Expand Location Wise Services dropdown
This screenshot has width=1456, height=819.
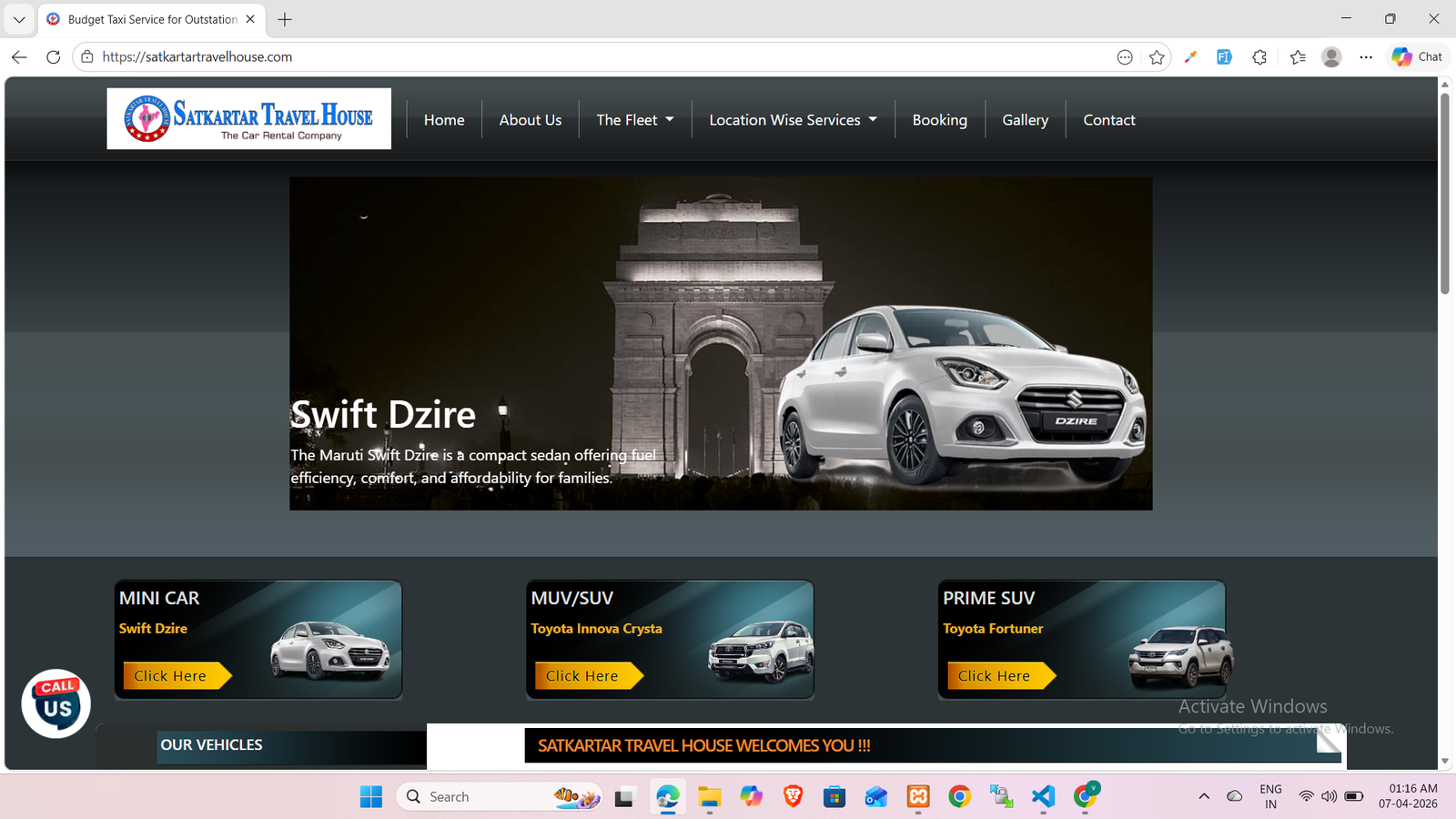pos(793,120)
